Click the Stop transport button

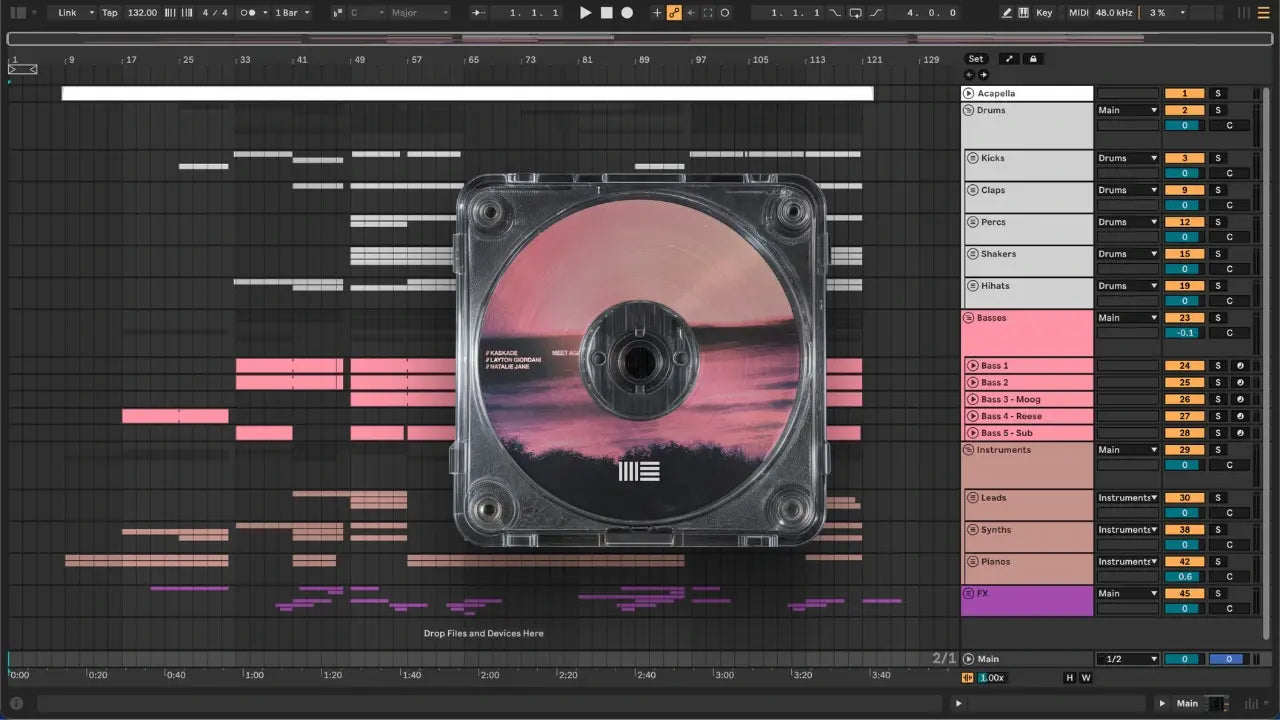point(607,13)
